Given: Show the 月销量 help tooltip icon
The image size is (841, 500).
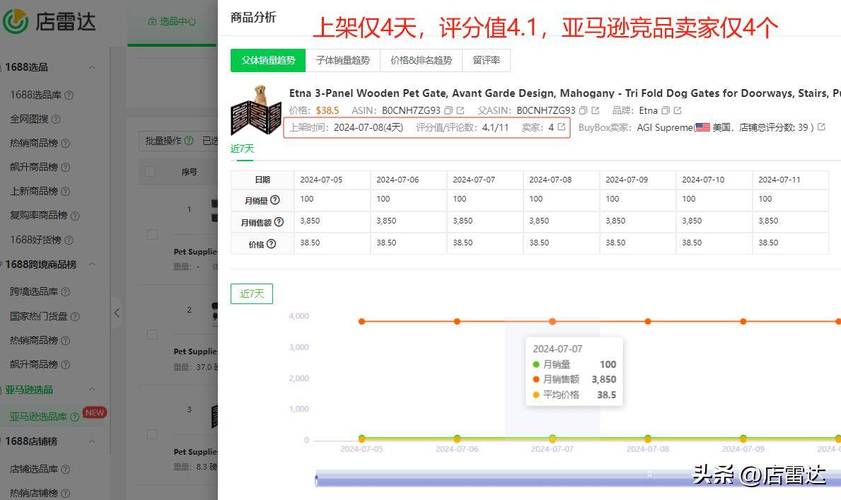Looking at the screenshot, I should 275,200.
